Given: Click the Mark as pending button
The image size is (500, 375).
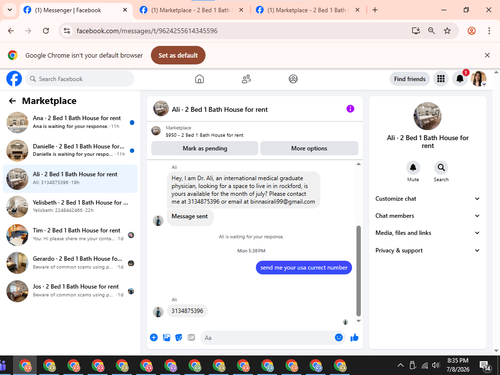Looking at the screenshot, I should coord(205,148).
